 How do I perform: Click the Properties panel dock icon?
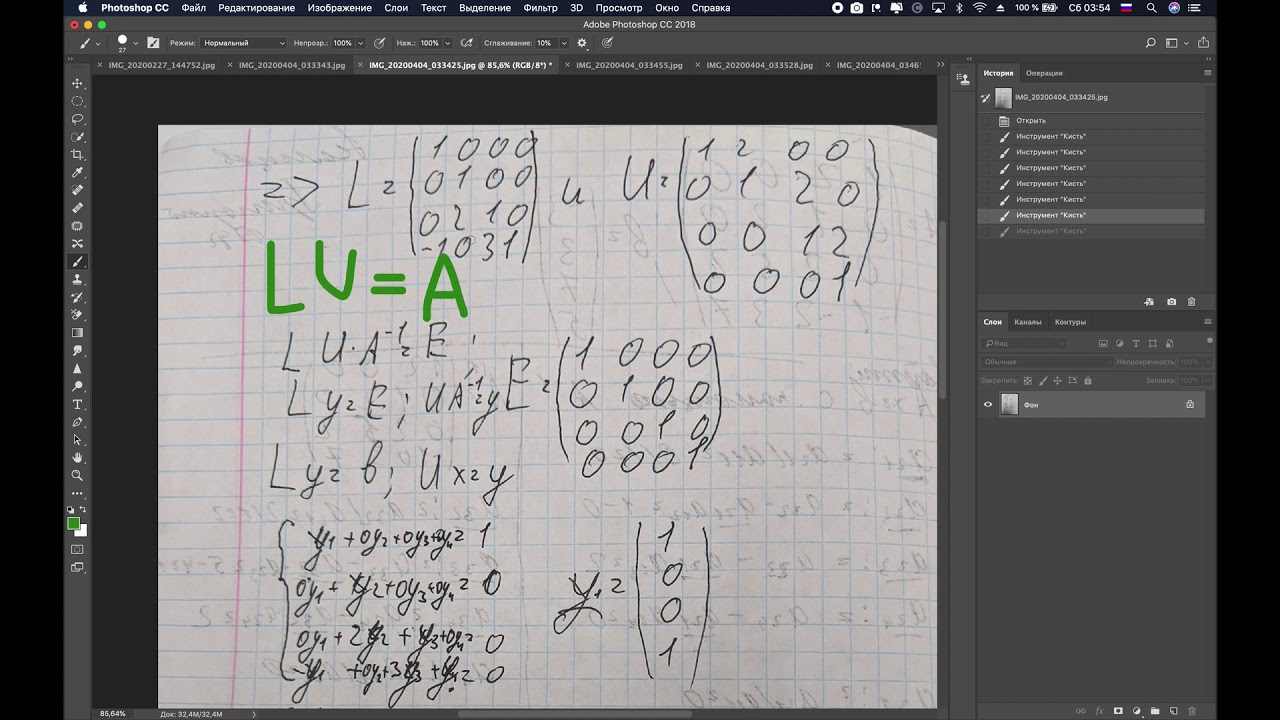pyautogui.click(x=963, y=78)
